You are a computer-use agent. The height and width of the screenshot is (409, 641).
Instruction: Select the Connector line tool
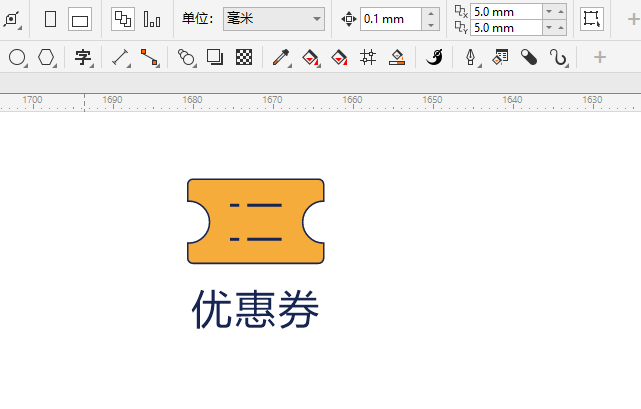tap(149, 57)
